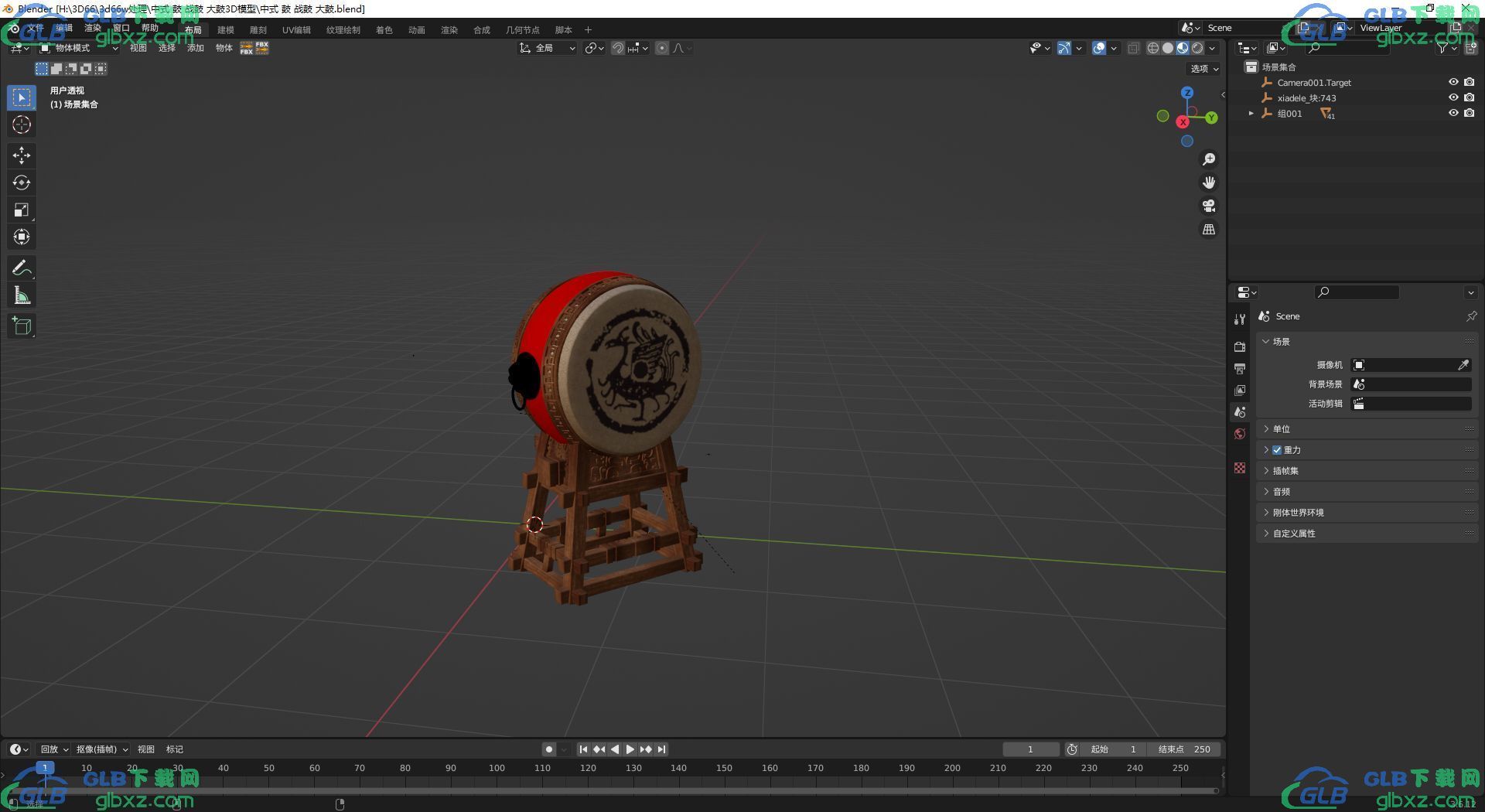Uncheck the 重力 gravity checkbox
1485x812 pixels.
coord(1277,450)
